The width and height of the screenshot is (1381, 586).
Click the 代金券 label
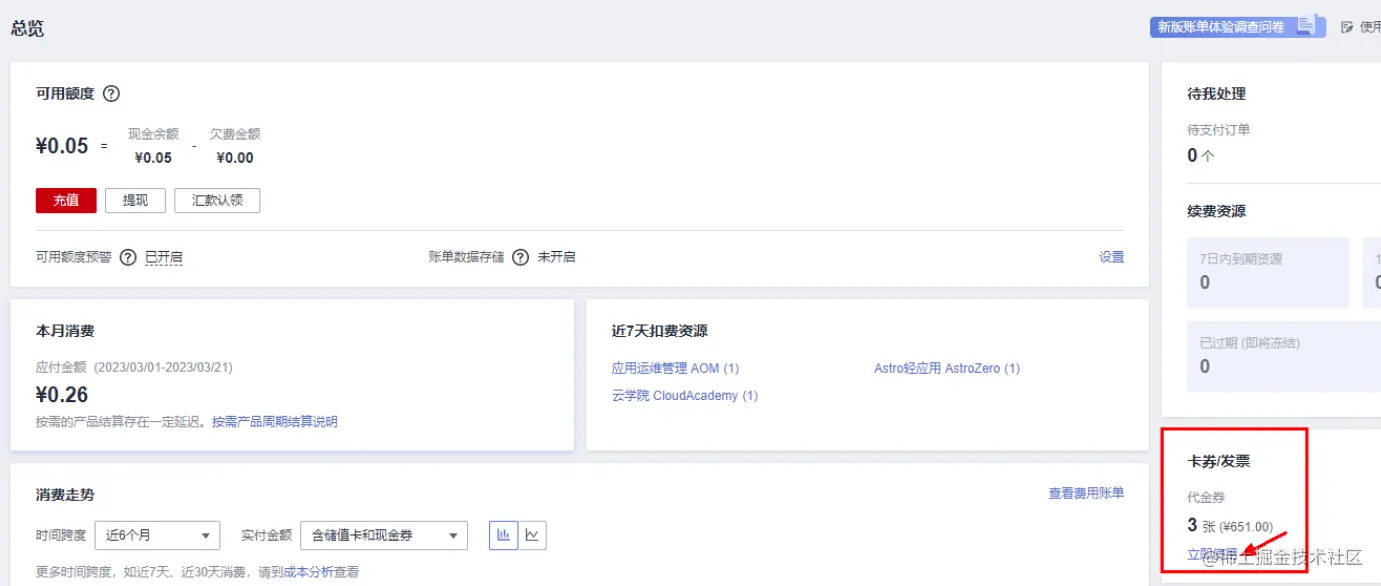pyautogui.click(x=1206, y=497)
